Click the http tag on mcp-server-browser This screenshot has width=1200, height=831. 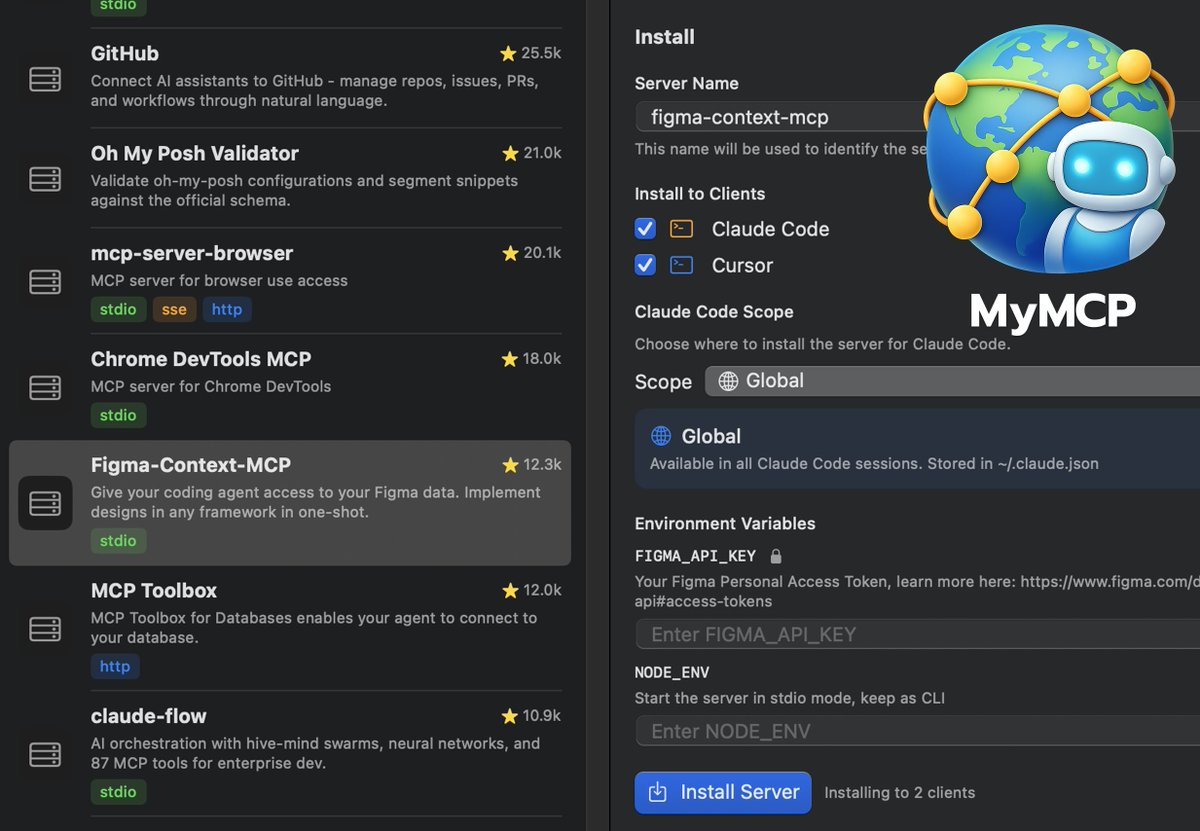(x=227, y=309)
